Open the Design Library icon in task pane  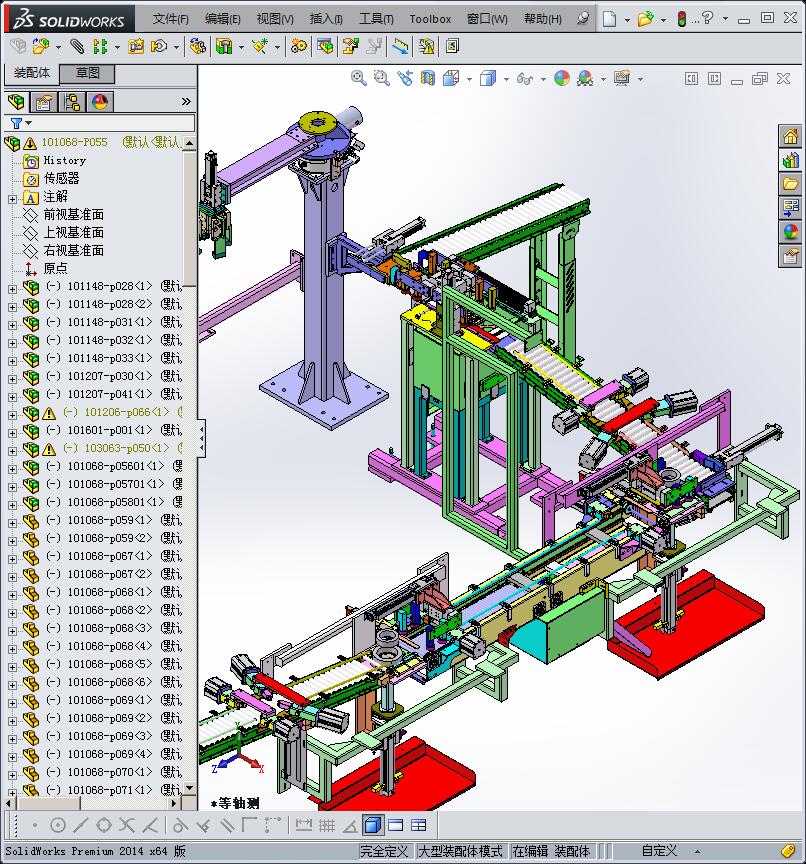(790, 160)
